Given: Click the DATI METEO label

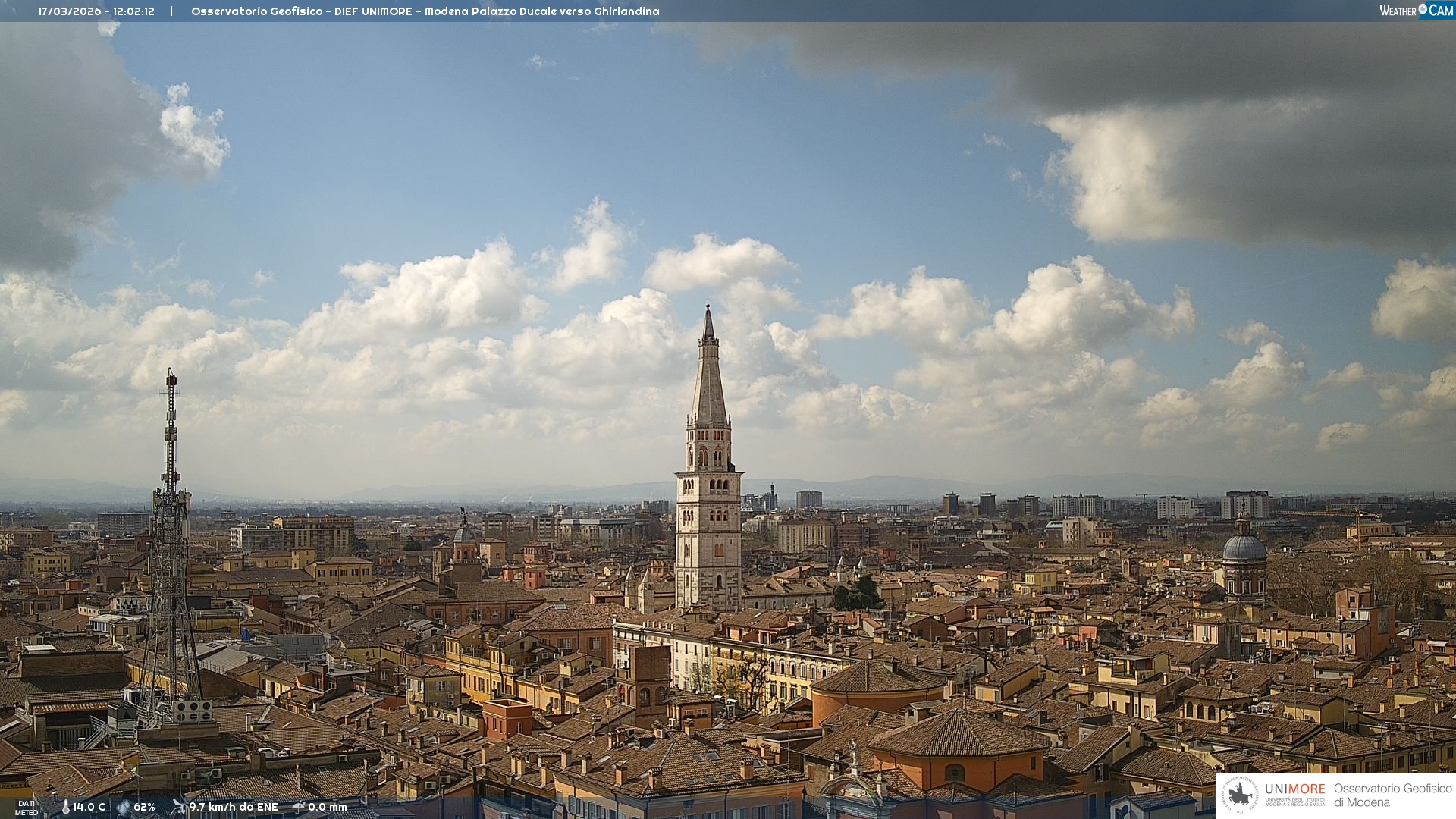Looking at the screenshot, I should point(26,808).
